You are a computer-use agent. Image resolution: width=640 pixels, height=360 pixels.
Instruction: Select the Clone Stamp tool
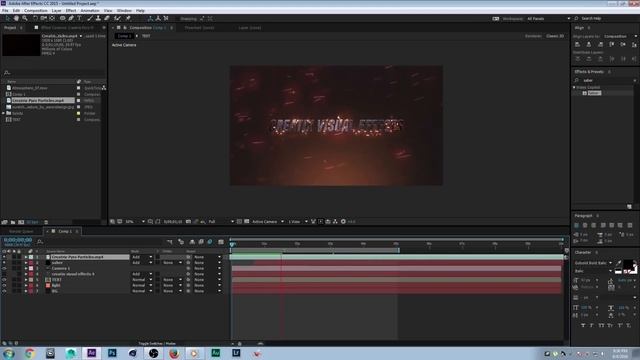pos(98,18)
